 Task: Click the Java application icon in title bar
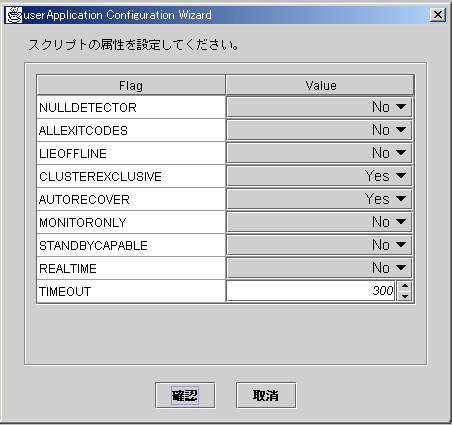[x=14, y=15]
